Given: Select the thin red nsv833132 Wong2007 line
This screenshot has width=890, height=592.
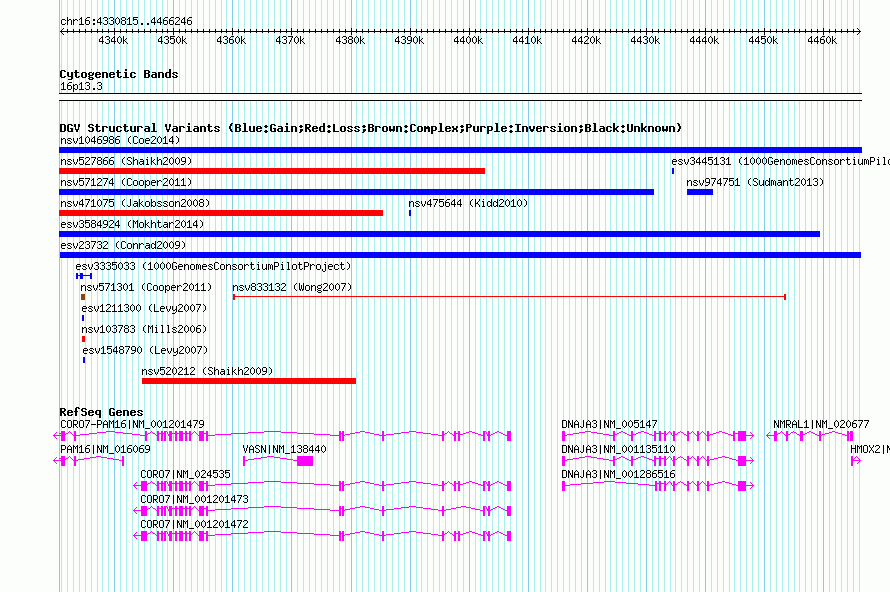Looking at the screenshot, I should (509, 297).
